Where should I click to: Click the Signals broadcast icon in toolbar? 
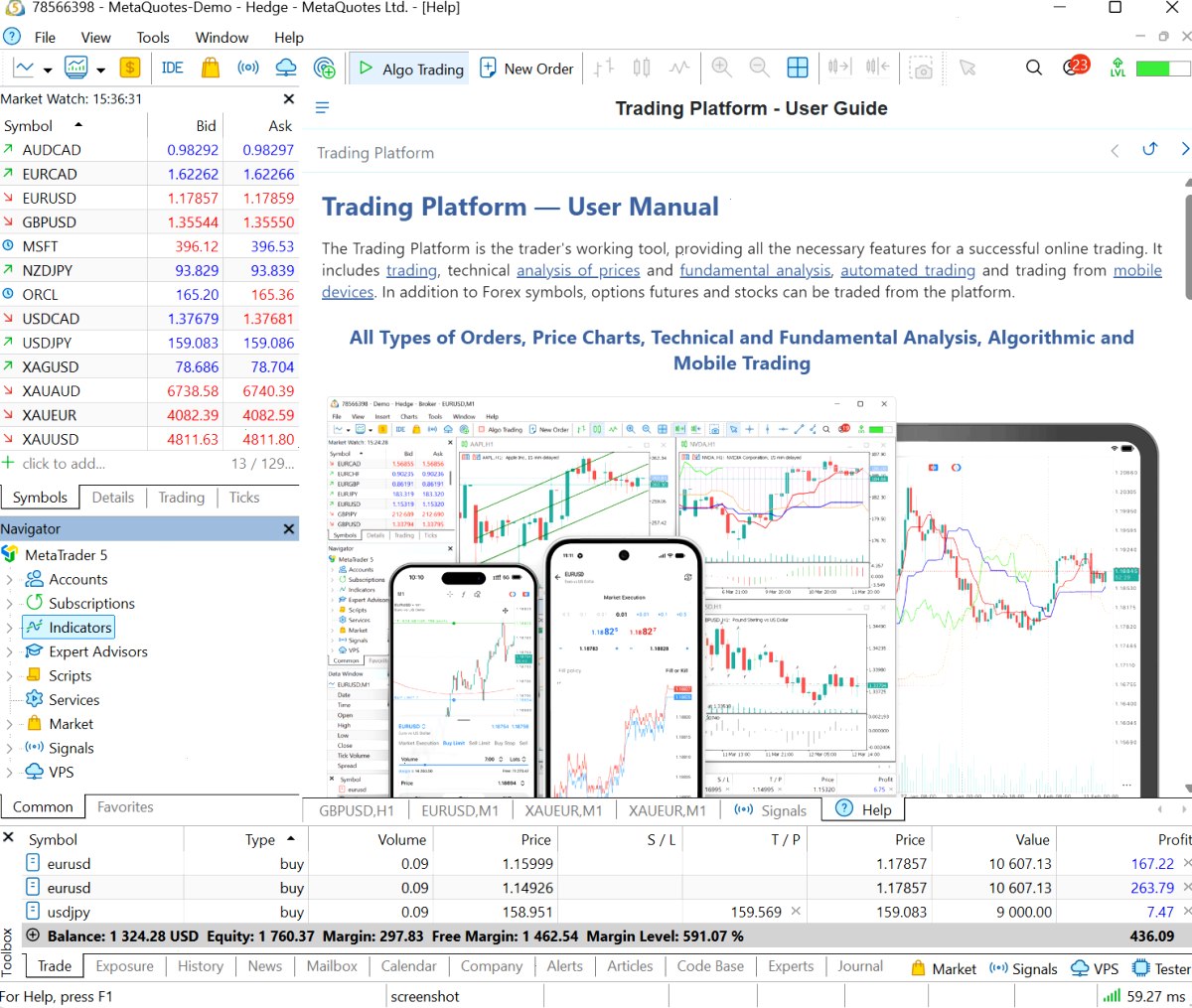247,68
